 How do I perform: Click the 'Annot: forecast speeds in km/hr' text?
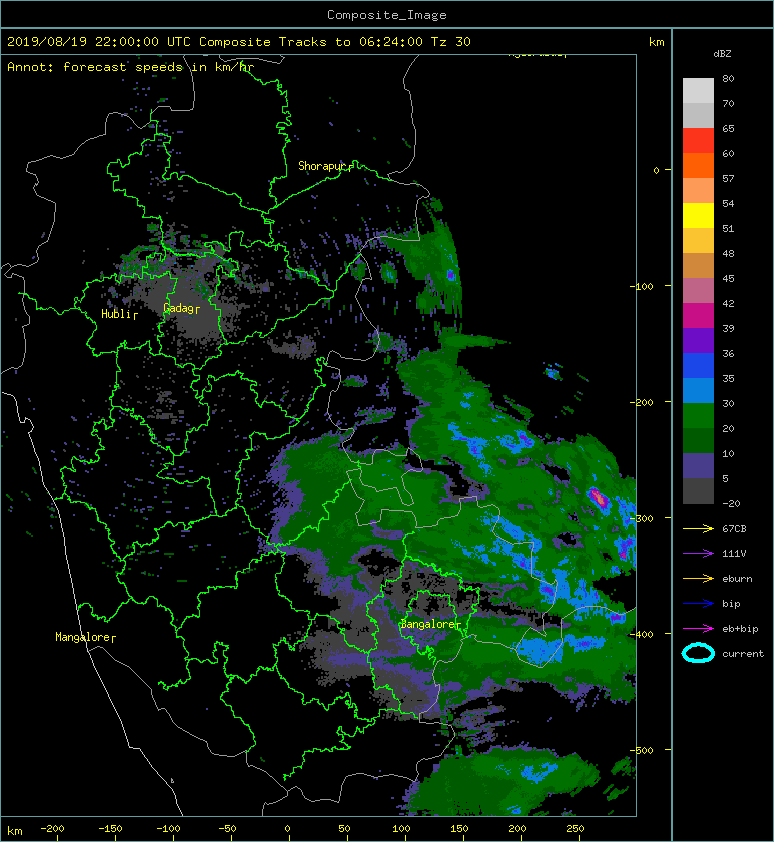[131, 67]
